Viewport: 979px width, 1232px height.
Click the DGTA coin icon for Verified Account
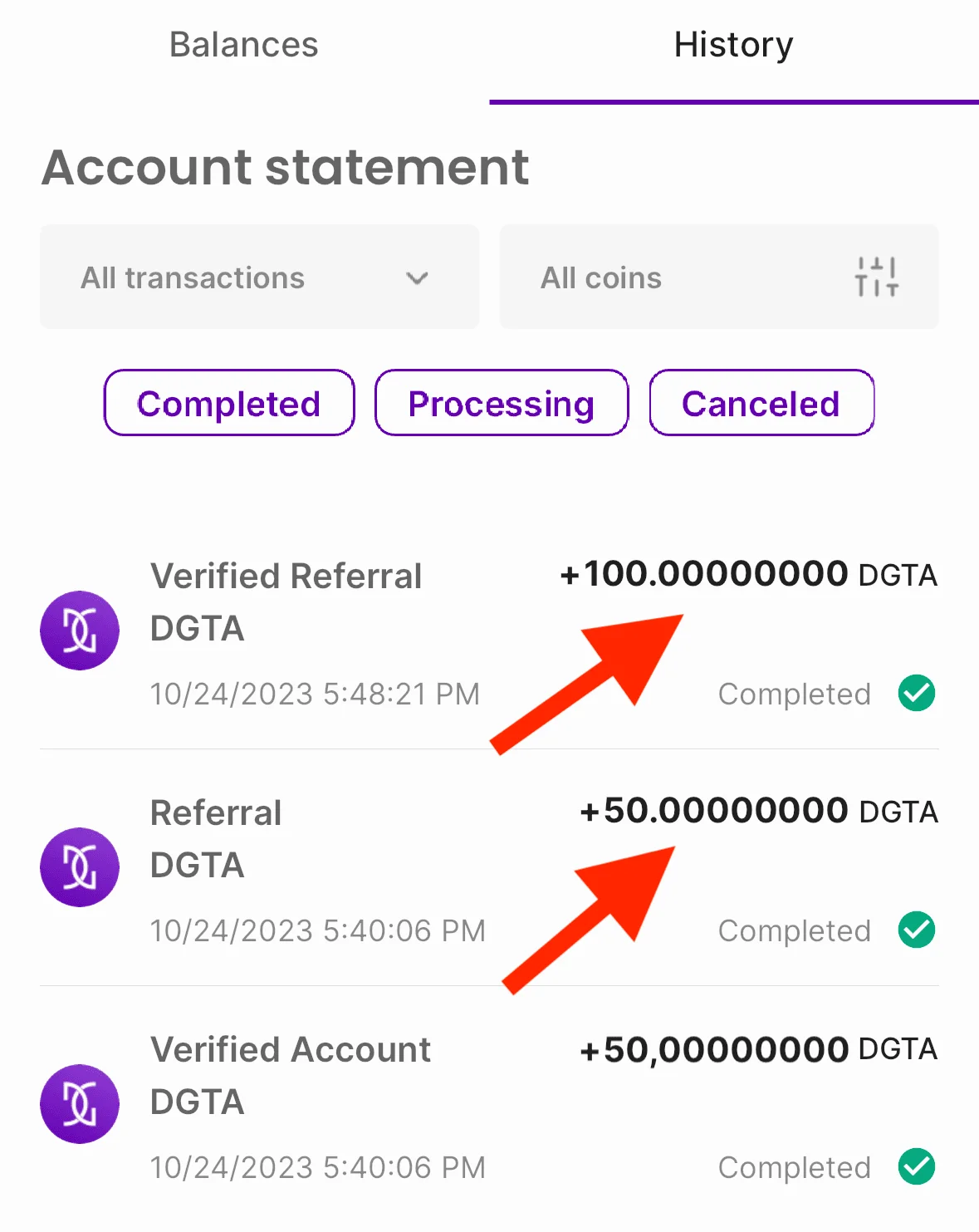pyautogui.click(x=80, y=1104)
